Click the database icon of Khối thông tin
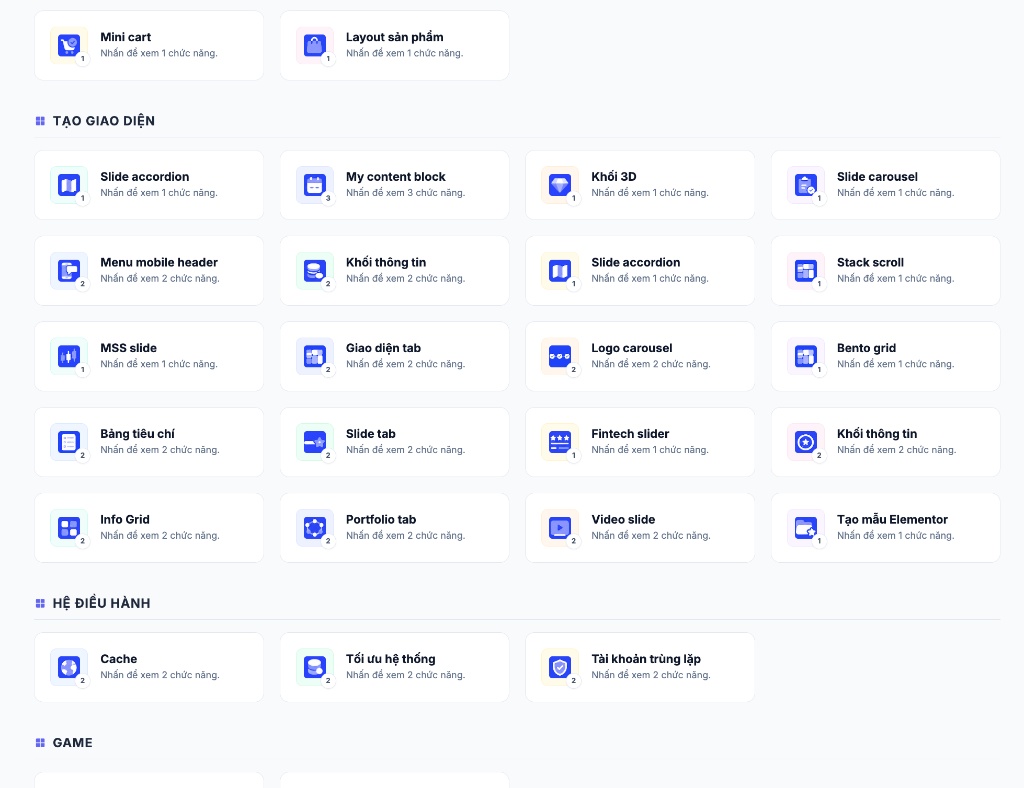The image size is (1024, 788). pos(314,270)
